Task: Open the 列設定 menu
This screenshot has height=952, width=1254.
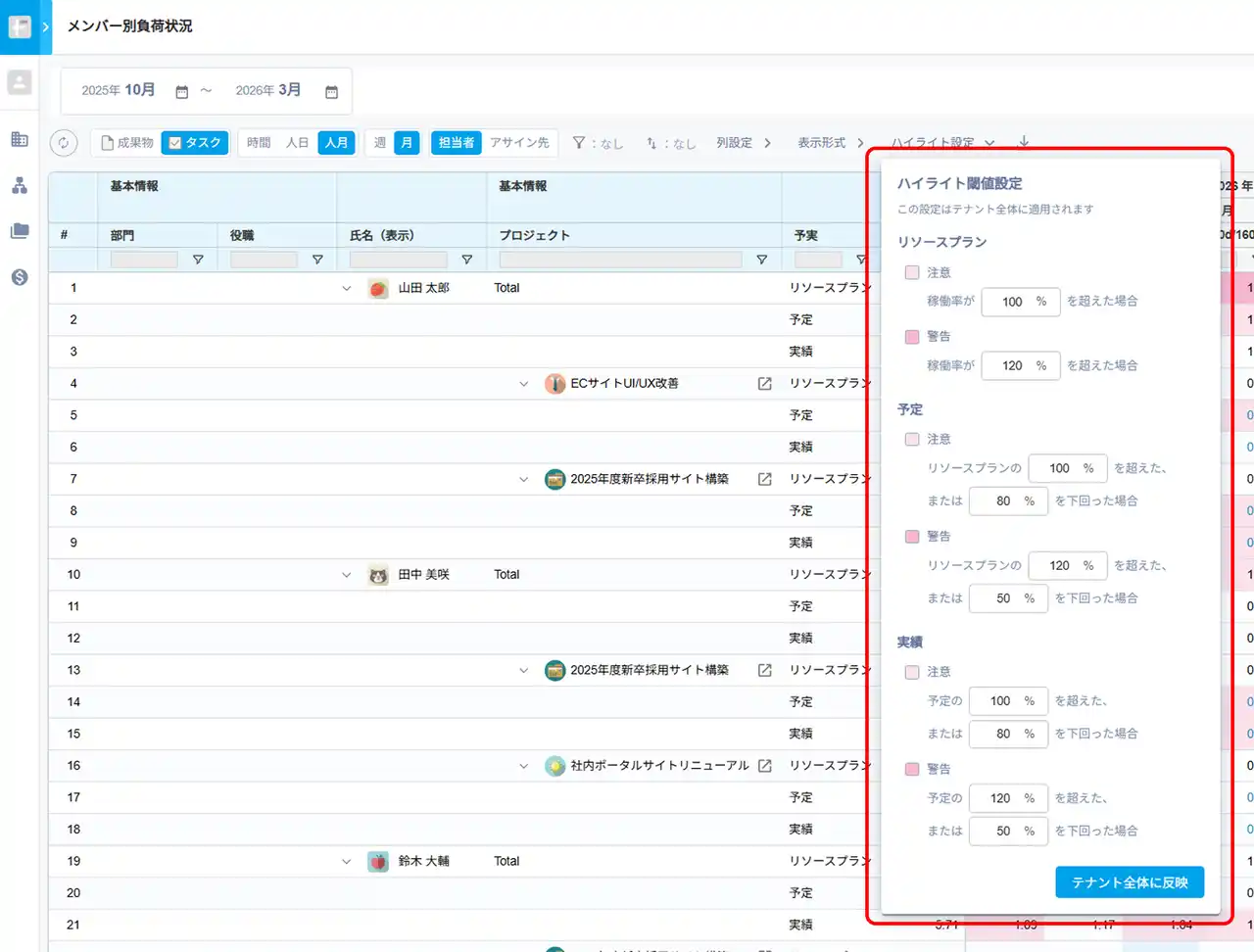Action: coord(743,143)
